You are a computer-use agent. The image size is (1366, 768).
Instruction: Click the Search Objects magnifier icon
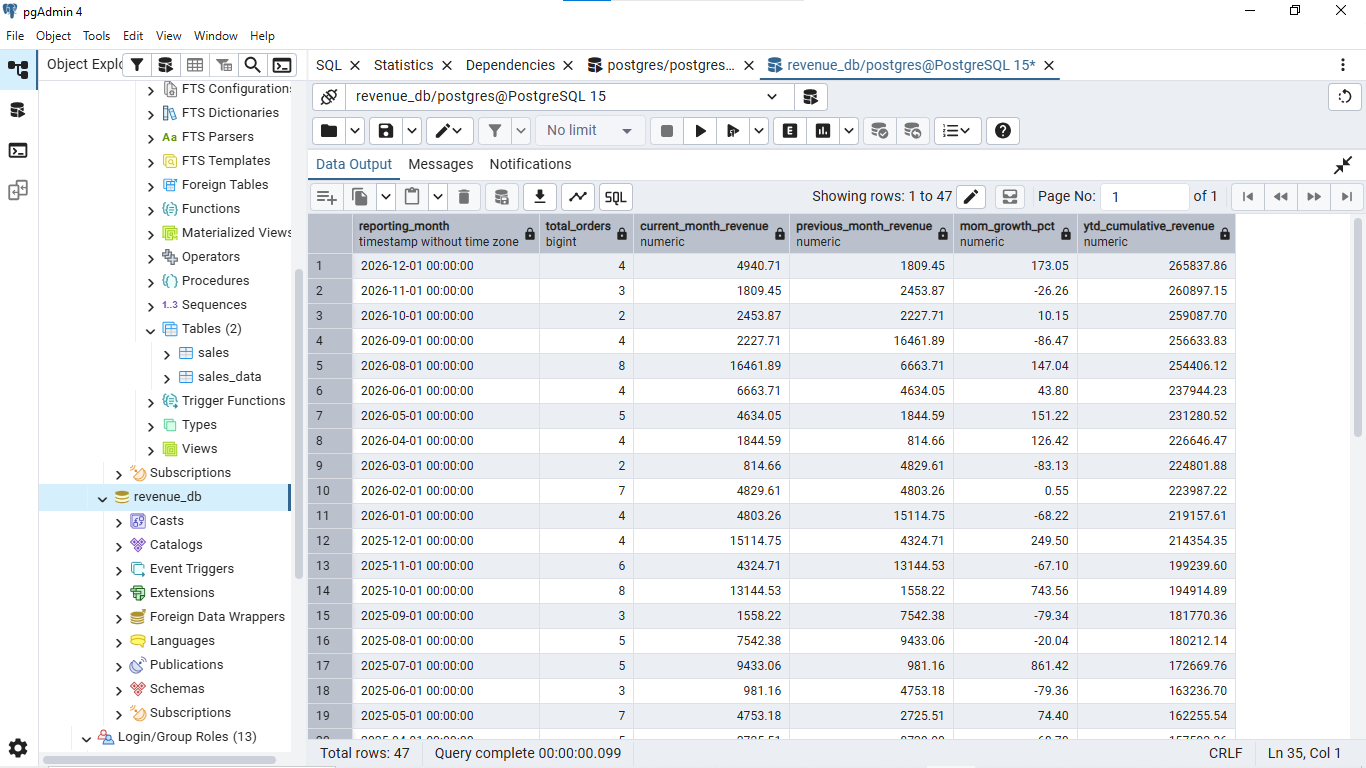[x=253, y=65]
